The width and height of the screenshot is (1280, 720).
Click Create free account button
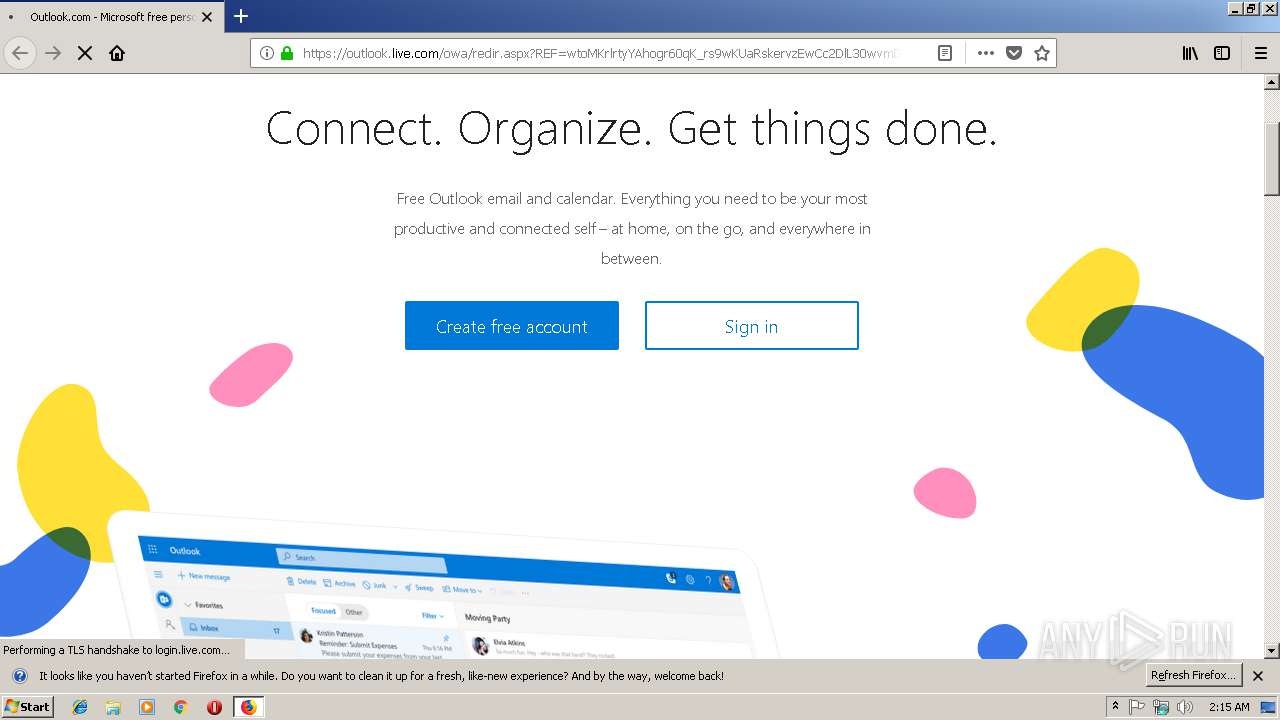512,326
